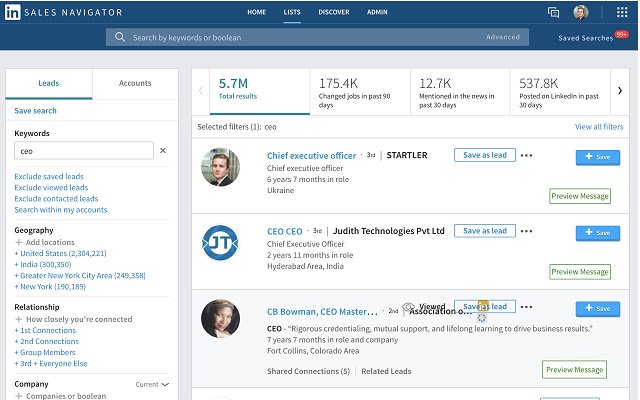Clear the ceo keyword with X icon

tap(163, 151)
